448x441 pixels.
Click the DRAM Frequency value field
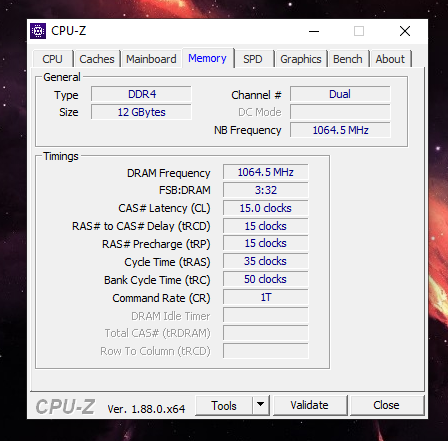(266, 172)
